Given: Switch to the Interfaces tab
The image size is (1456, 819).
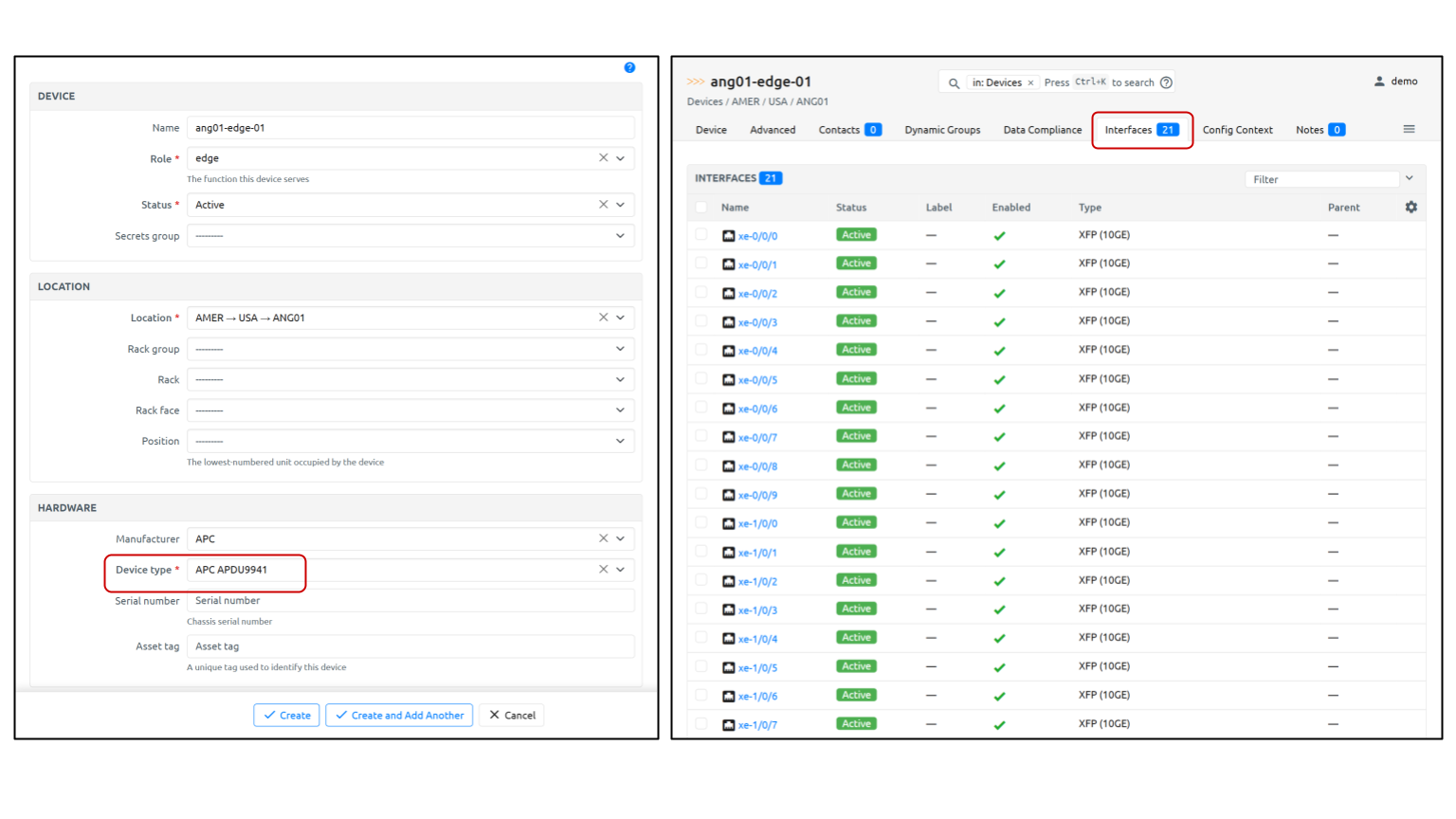Looking at the screenshot, I should (x=1140, y=130).
